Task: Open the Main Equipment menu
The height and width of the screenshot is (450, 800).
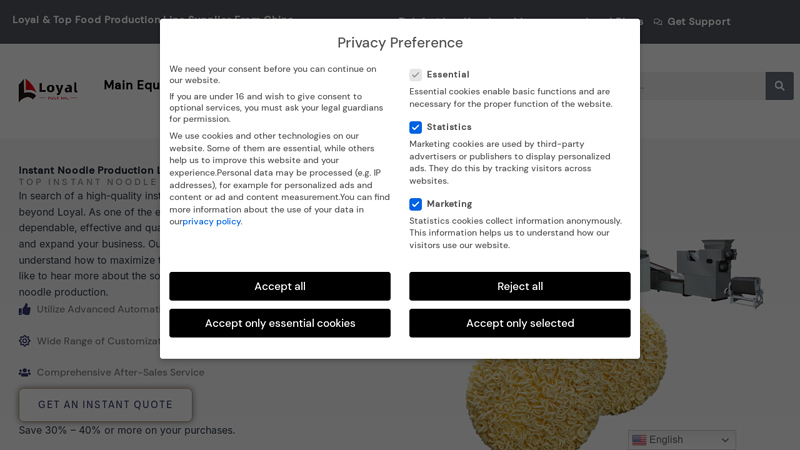Action: [x=132, y=85]
